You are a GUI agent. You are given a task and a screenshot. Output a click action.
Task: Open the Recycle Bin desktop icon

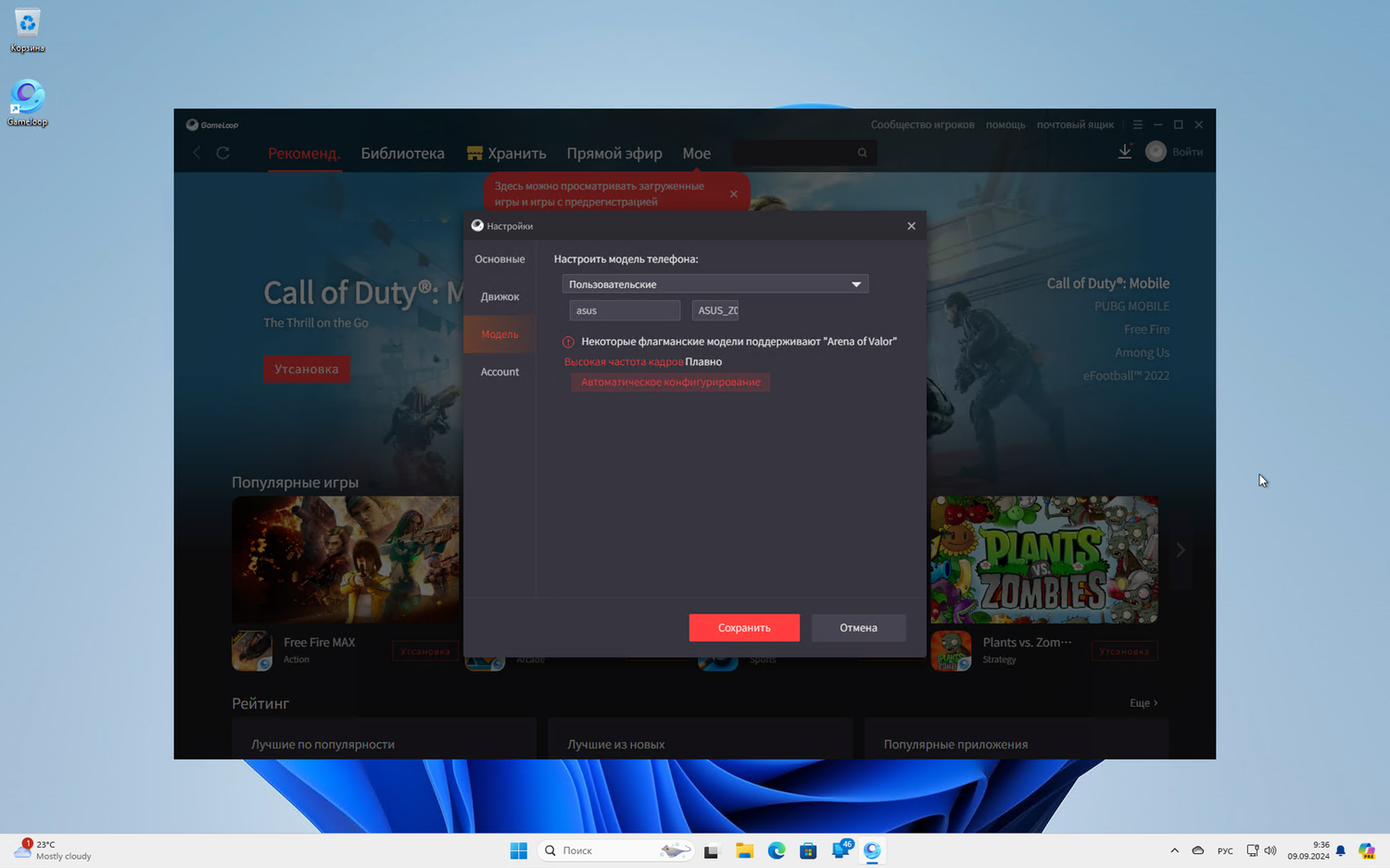point(27,31)
